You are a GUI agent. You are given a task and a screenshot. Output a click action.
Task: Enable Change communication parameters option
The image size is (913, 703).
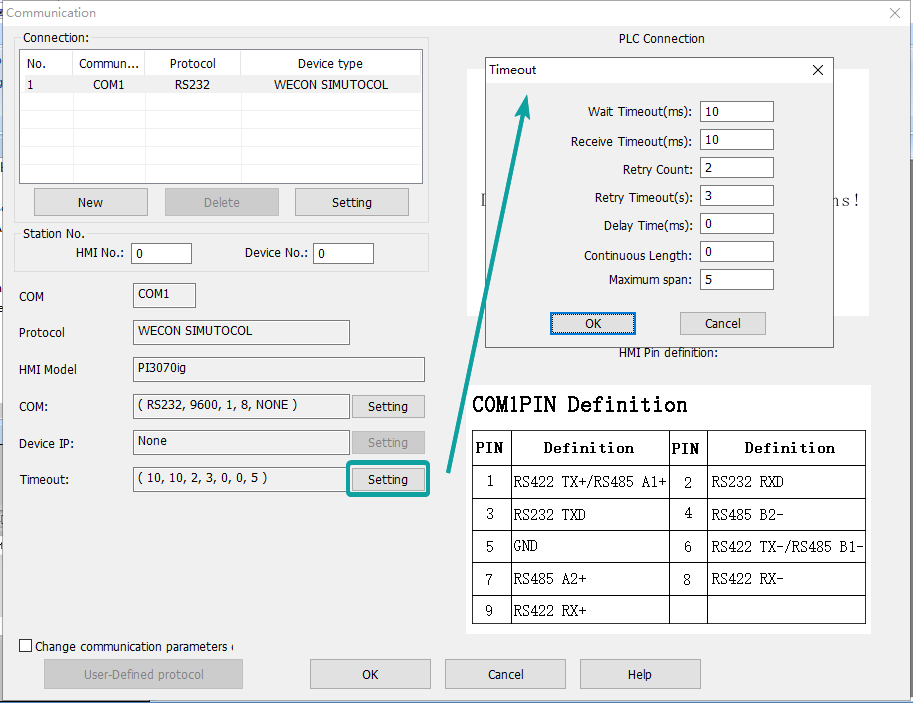point(25,646)
